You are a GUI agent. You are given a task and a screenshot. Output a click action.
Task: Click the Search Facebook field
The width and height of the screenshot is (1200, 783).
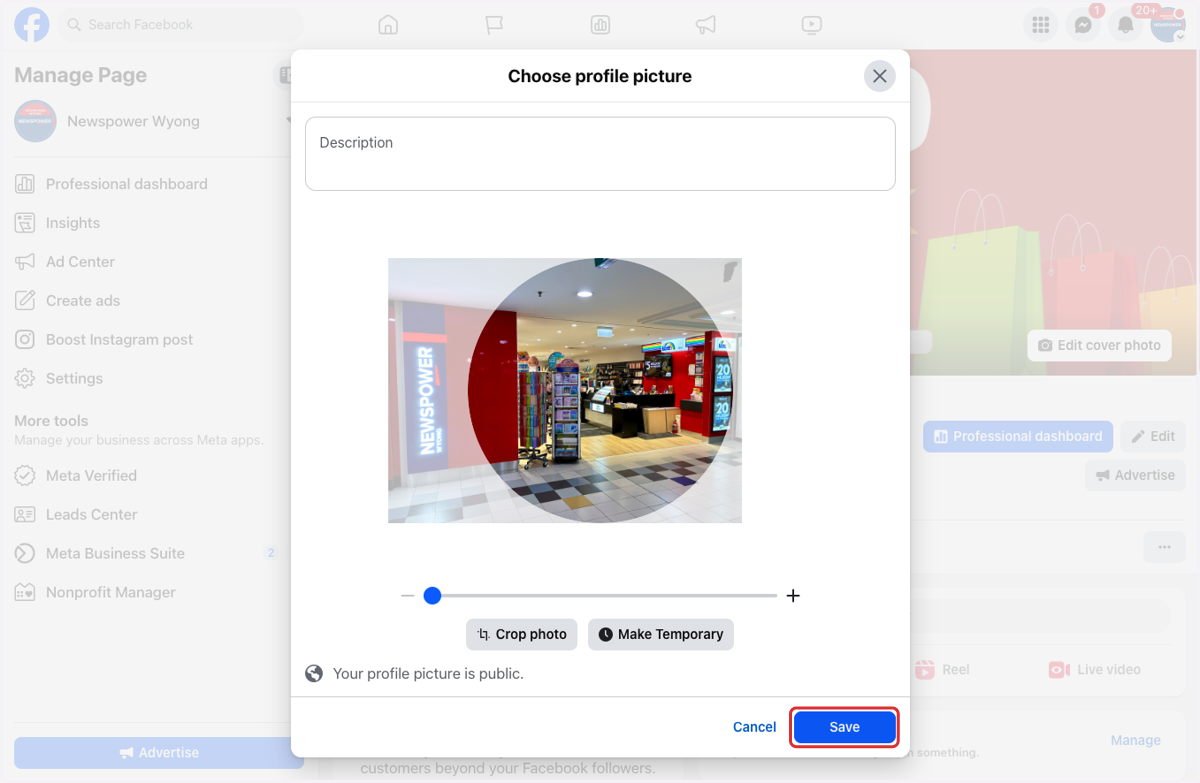point(180,24)
